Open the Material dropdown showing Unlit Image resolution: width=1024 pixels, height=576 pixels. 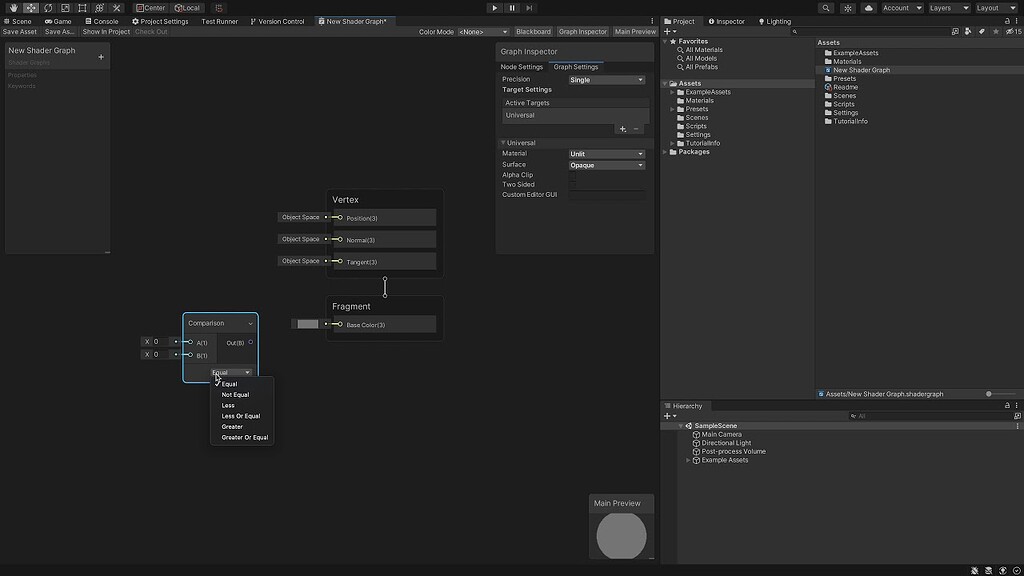coord(606,153)
